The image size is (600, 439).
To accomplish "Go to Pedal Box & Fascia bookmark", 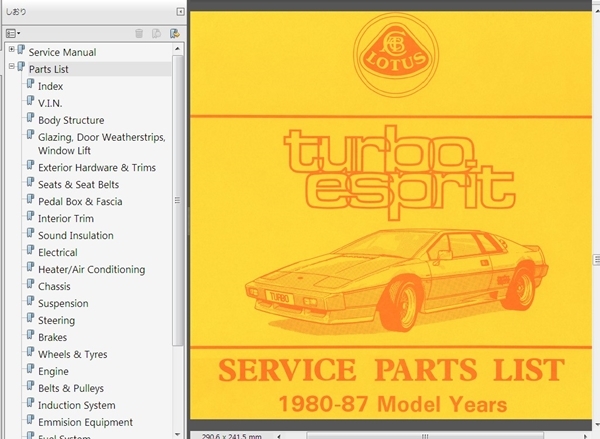I will coord(80,202).
